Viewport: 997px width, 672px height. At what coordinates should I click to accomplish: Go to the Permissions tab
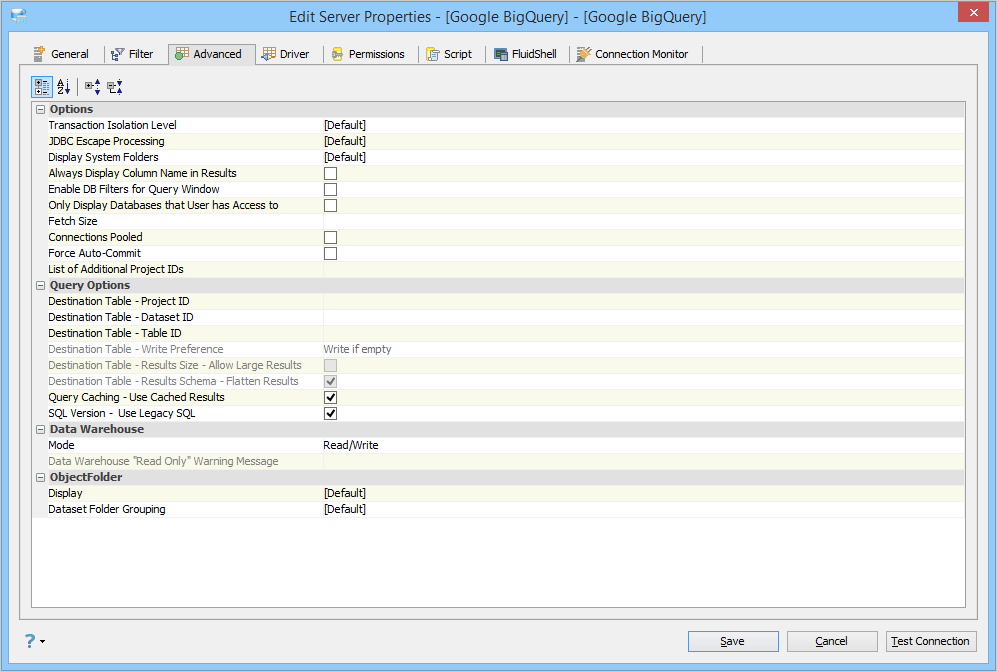(368, 54)
